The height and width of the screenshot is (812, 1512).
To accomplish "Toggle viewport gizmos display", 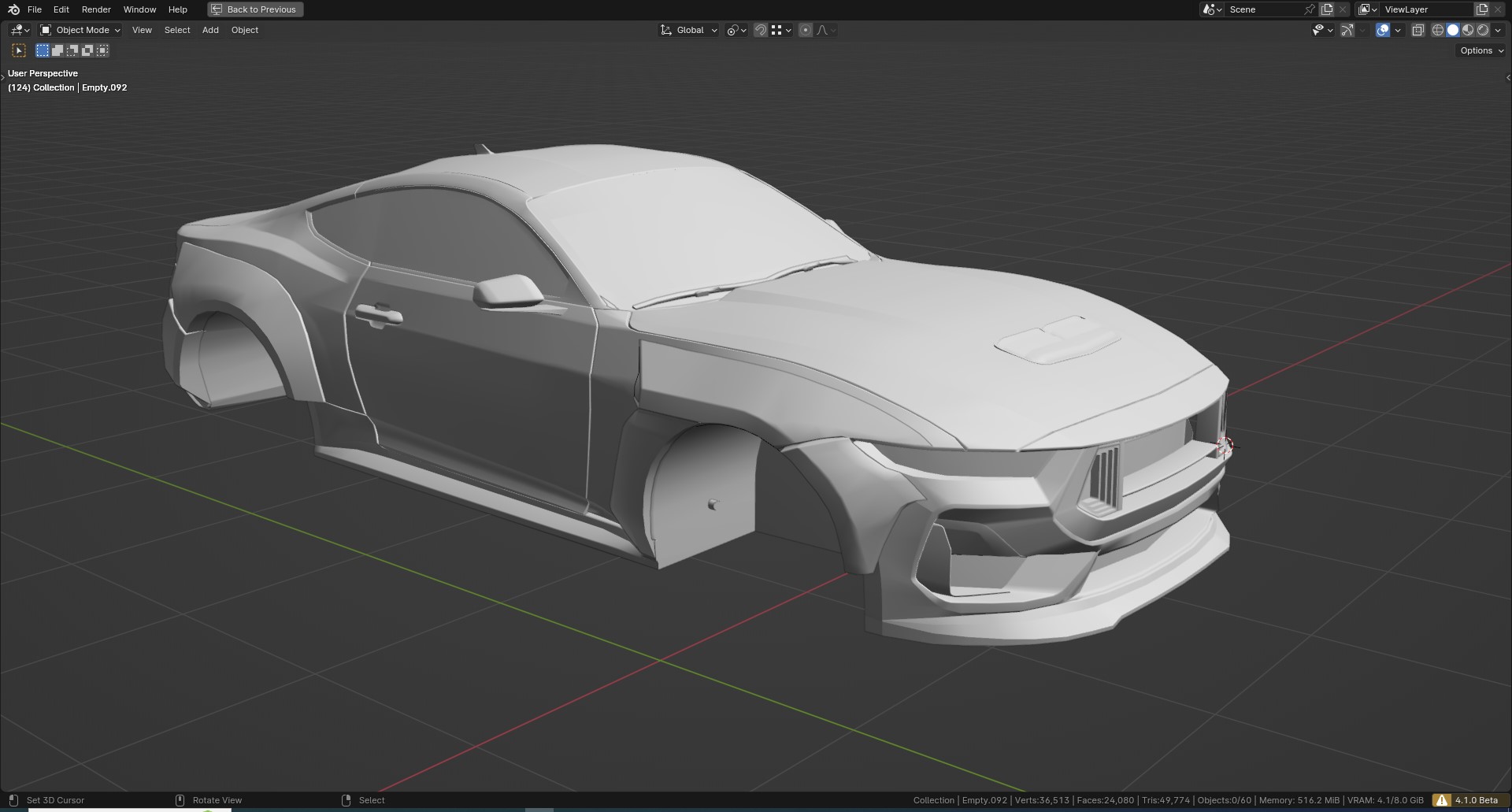I will tap(1347, 30).
